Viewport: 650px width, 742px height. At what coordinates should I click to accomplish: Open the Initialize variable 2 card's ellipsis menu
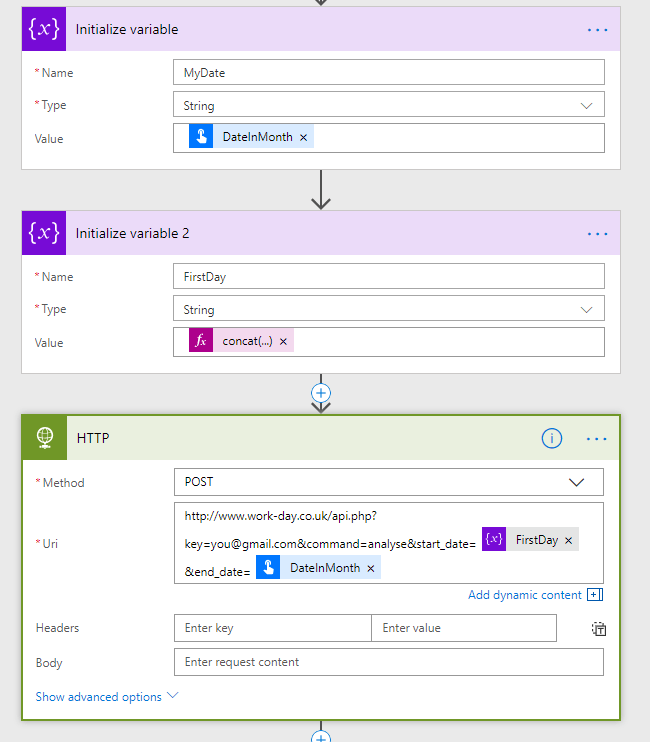[x=597, y=234]
